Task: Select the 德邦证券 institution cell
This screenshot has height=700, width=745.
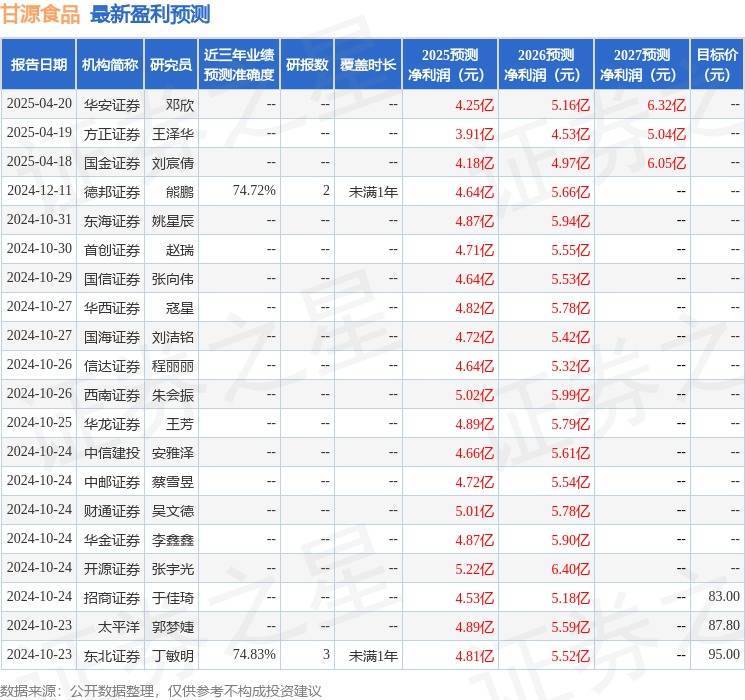Action: pos(112,192)
